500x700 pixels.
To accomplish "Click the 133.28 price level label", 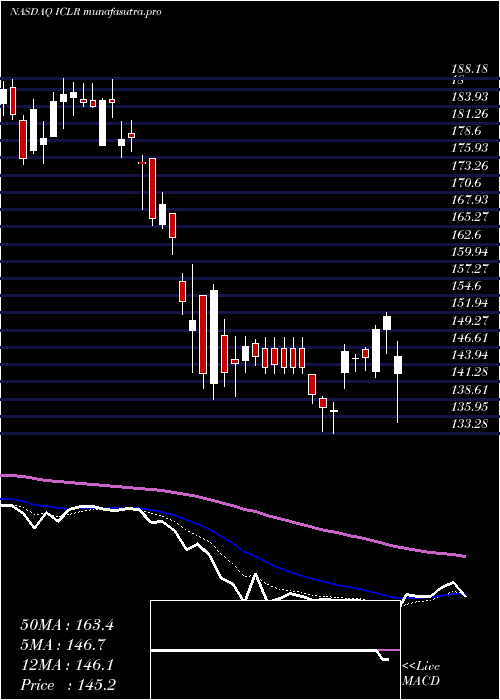I will click(470, 424).
